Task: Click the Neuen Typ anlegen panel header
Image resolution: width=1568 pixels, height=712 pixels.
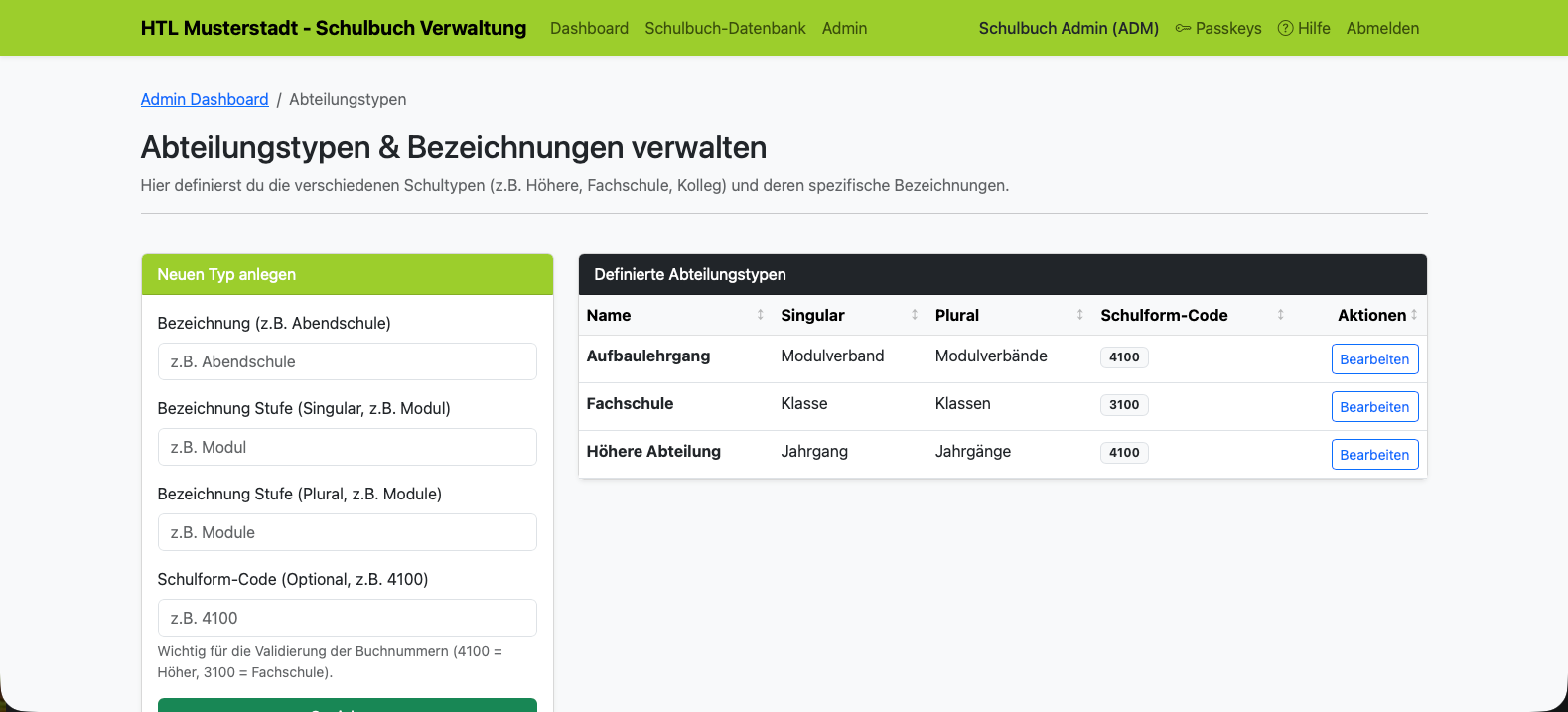Action: click(348, 274)
